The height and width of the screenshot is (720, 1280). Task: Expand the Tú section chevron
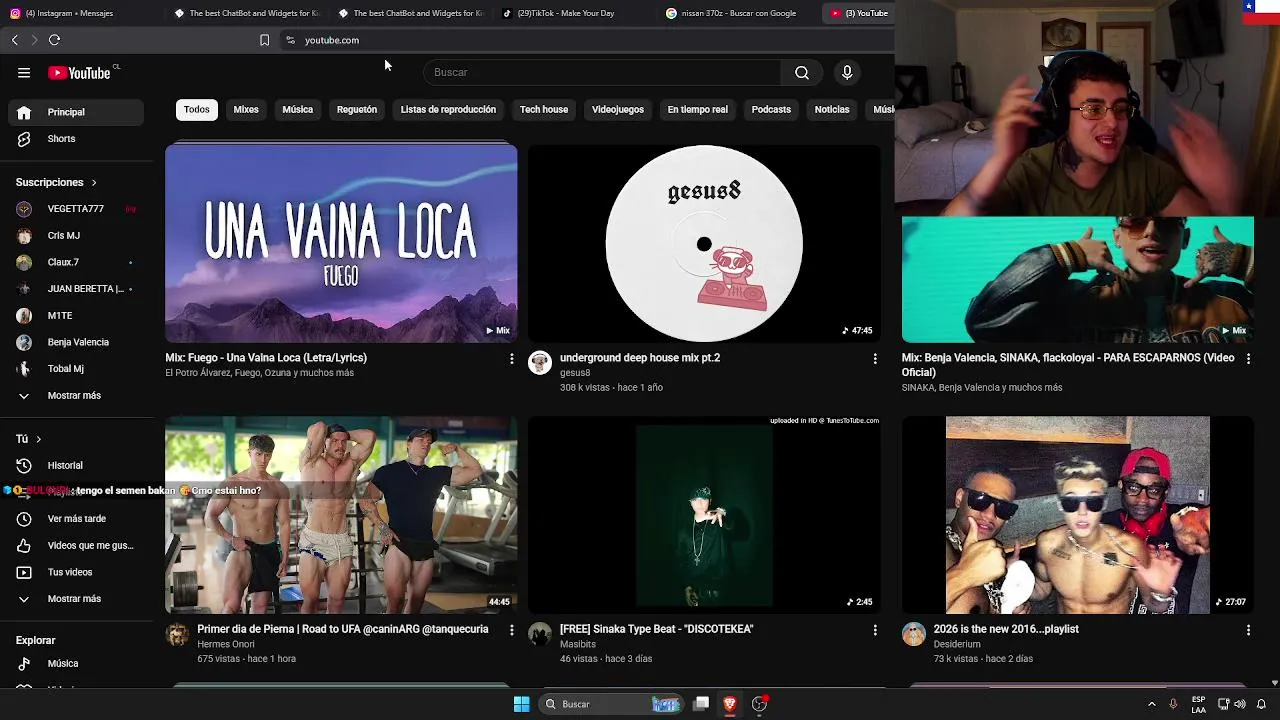pyautogui.click(x=38, y=439)
